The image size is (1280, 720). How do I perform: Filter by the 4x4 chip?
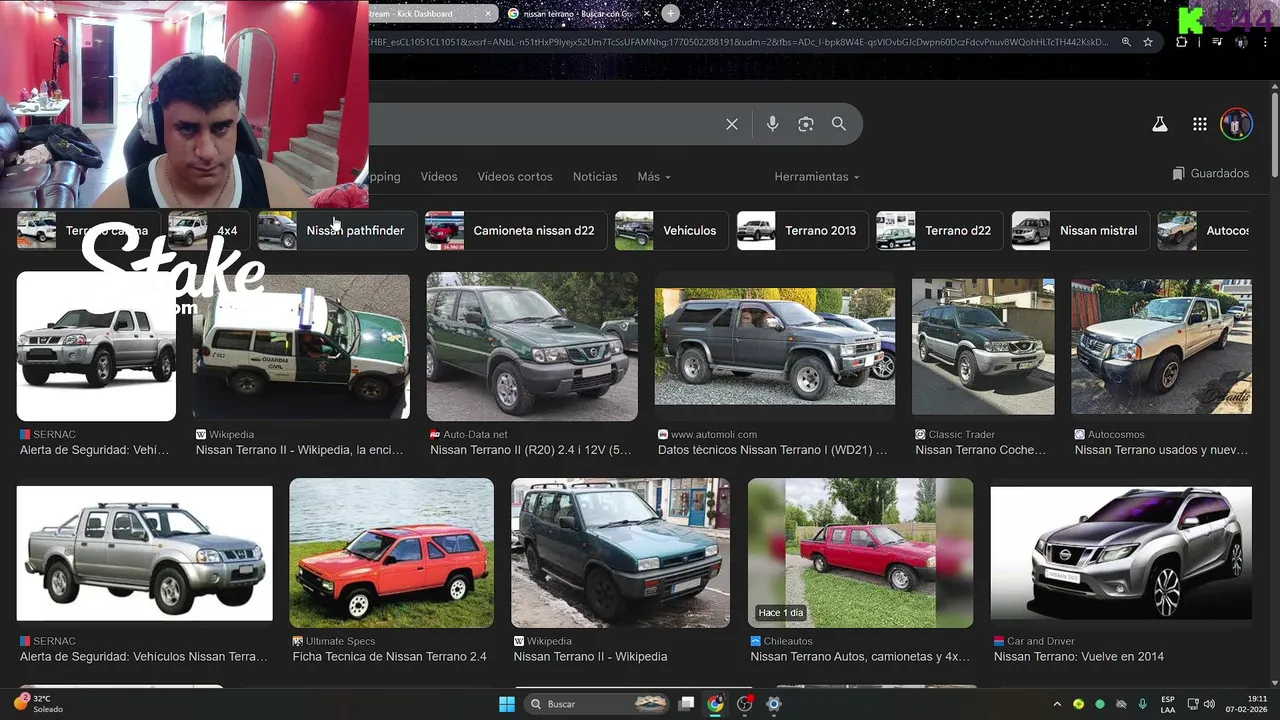click(208, 230)
